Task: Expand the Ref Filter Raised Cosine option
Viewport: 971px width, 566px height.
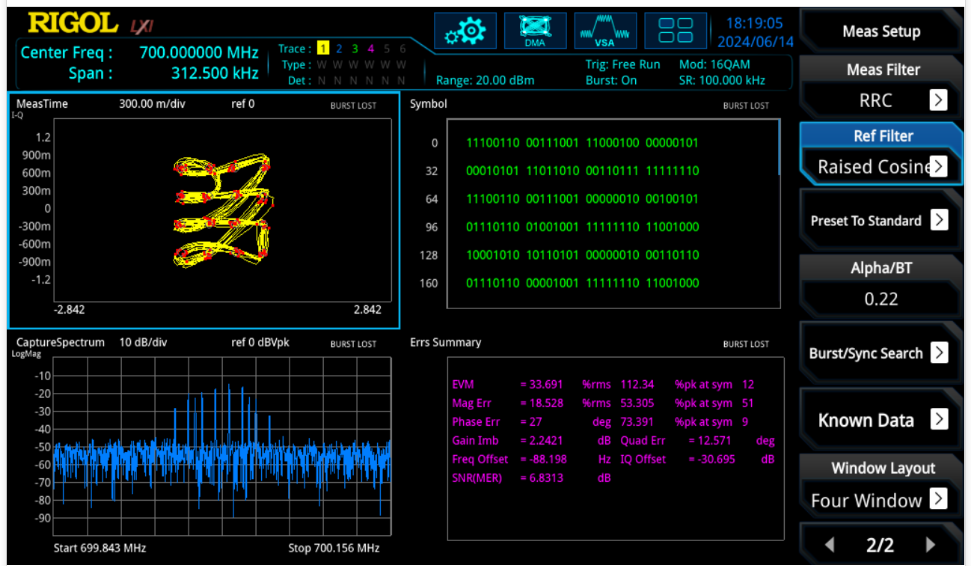Action: [x=938, y=167]
